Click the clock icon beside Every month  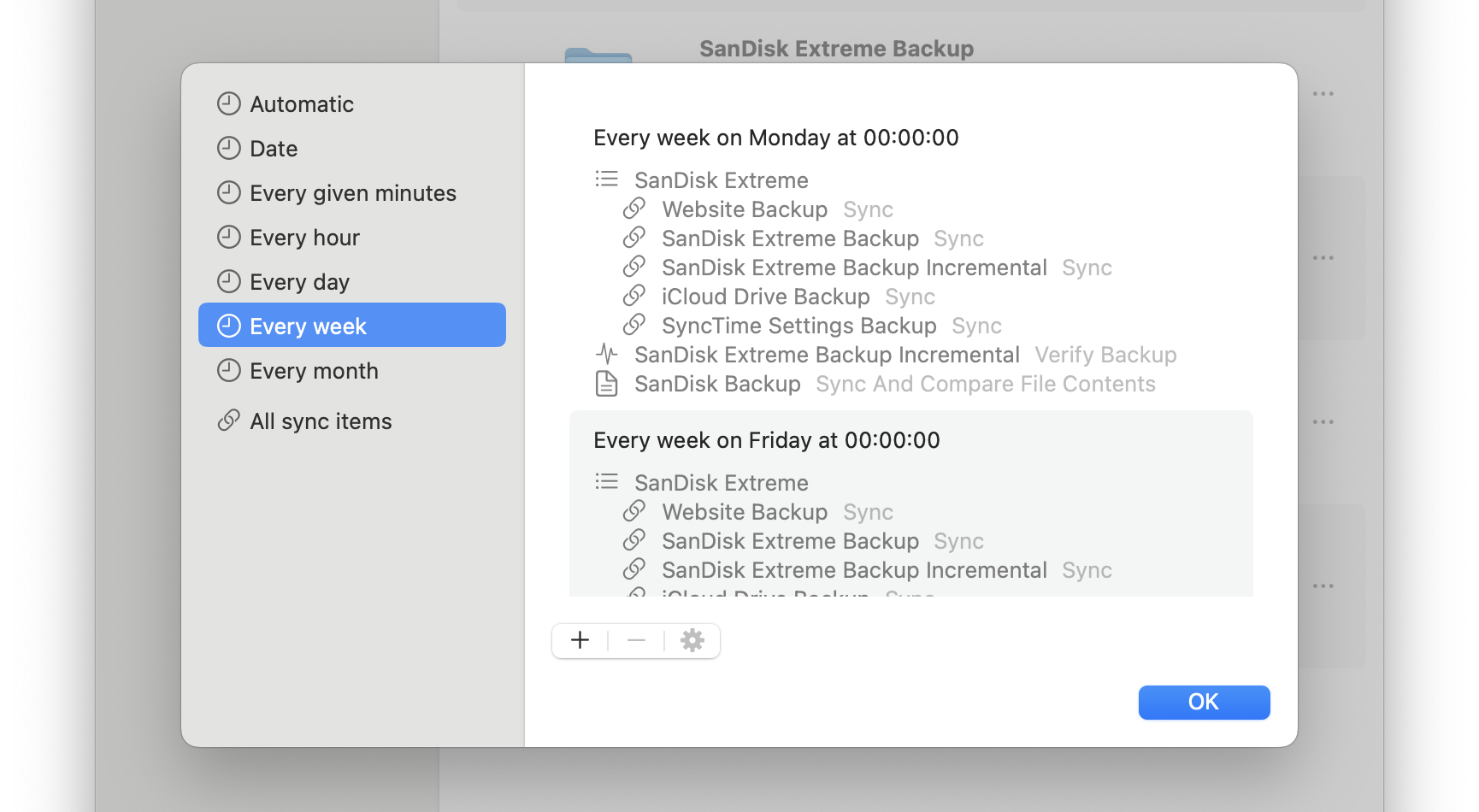coord(228,370)
